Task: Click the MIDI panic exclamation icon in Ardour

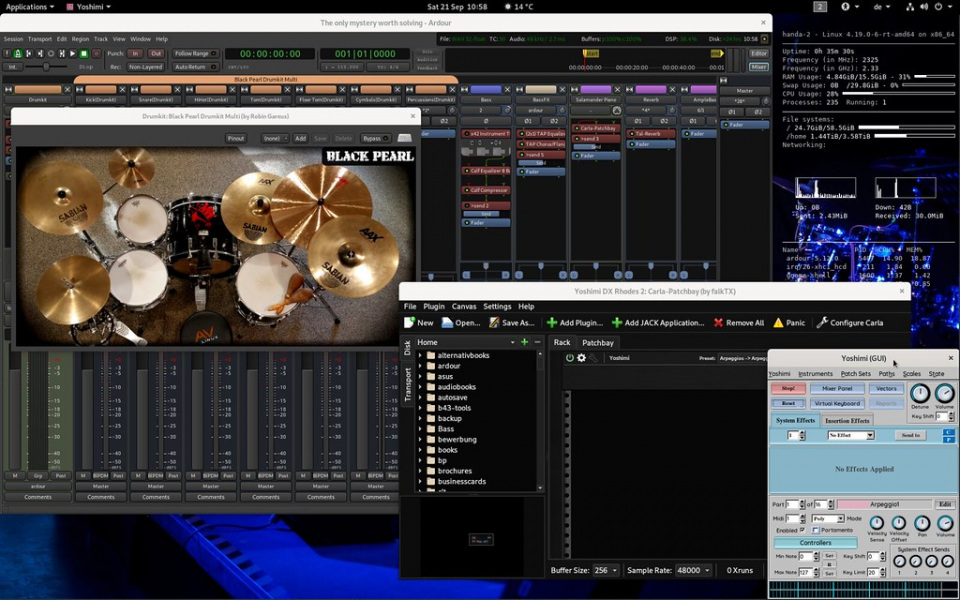Action: tap(7, 53)
